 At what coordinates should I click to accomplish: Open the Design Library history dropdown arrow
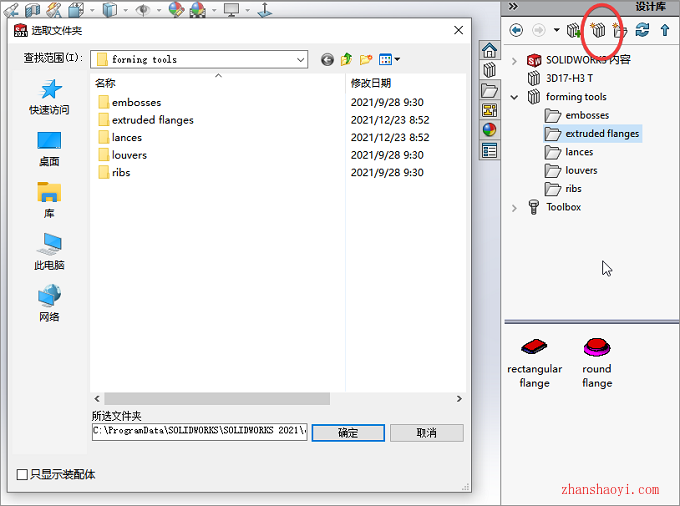tap(556, 30)
